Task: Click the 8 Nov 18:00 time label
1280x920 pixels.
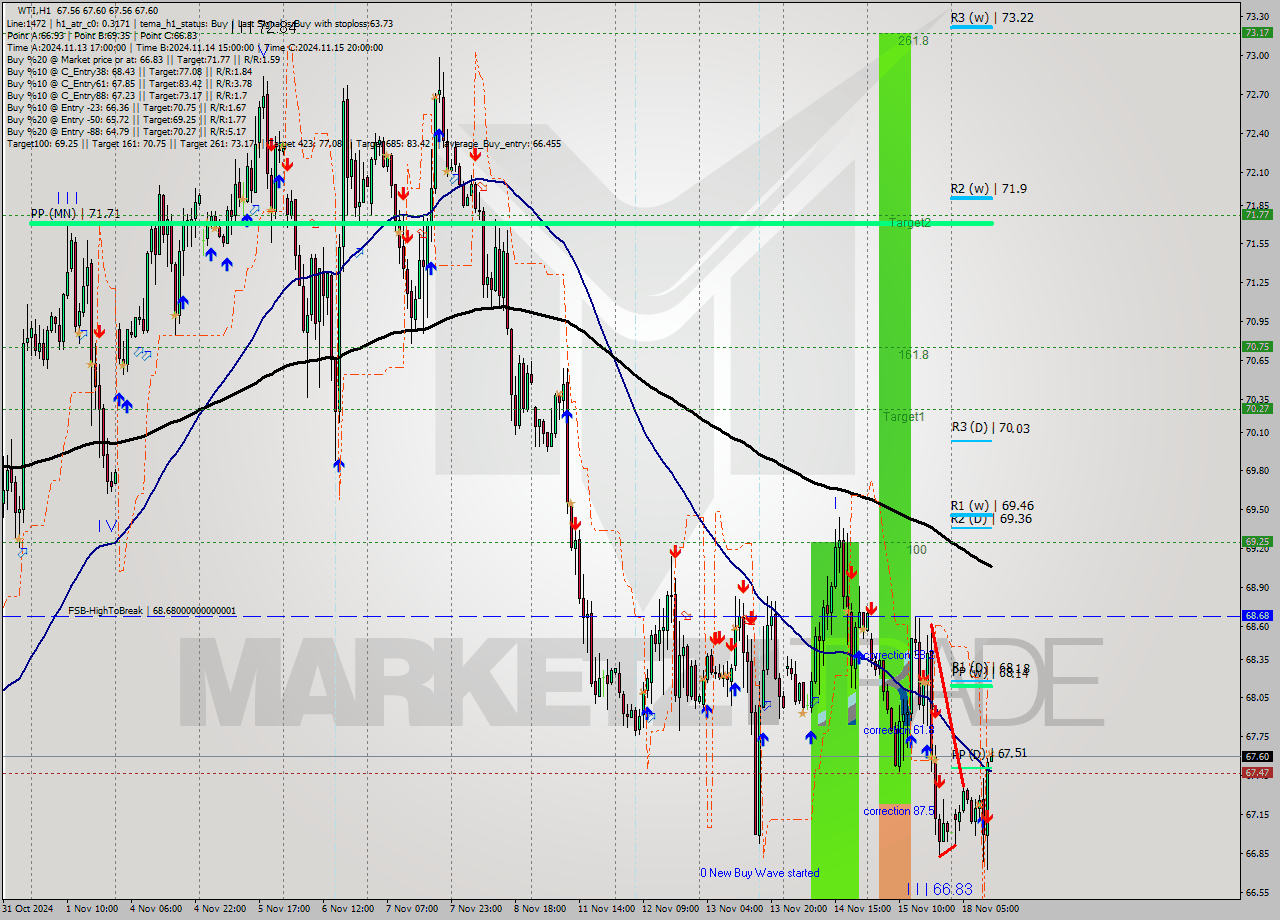Action: pyautogui.click(x=542, y=909)
